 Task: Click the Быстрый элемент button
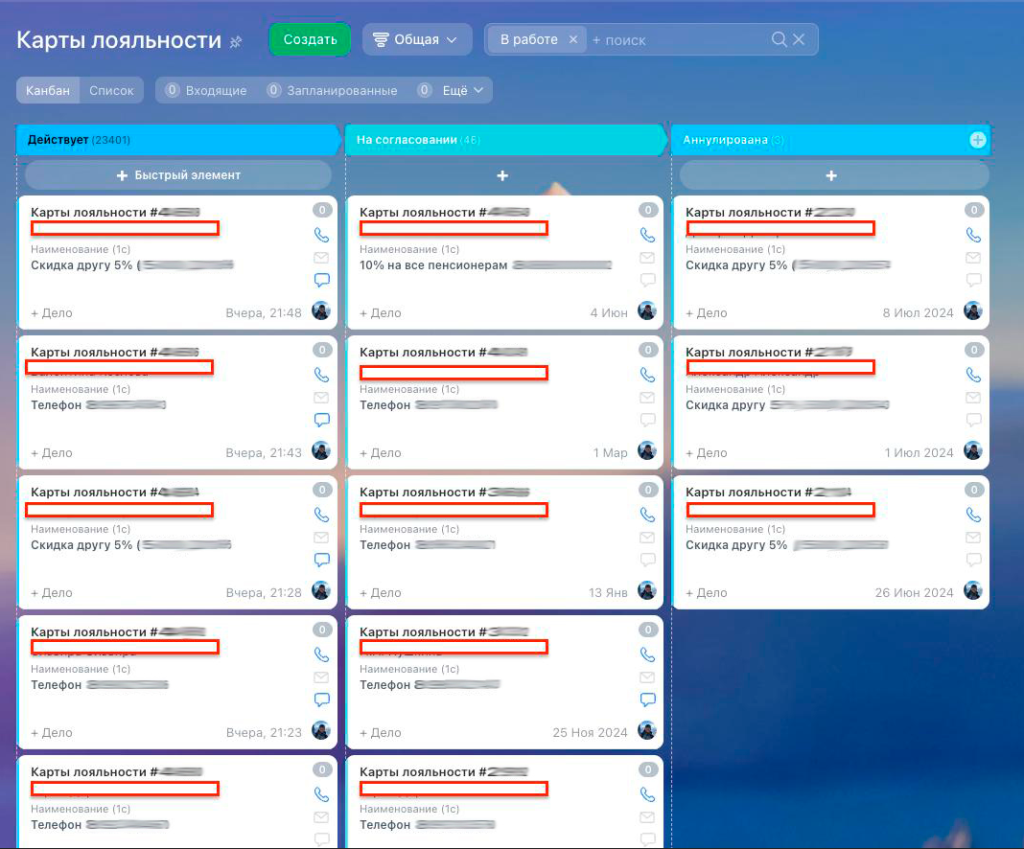click(178, 175)
